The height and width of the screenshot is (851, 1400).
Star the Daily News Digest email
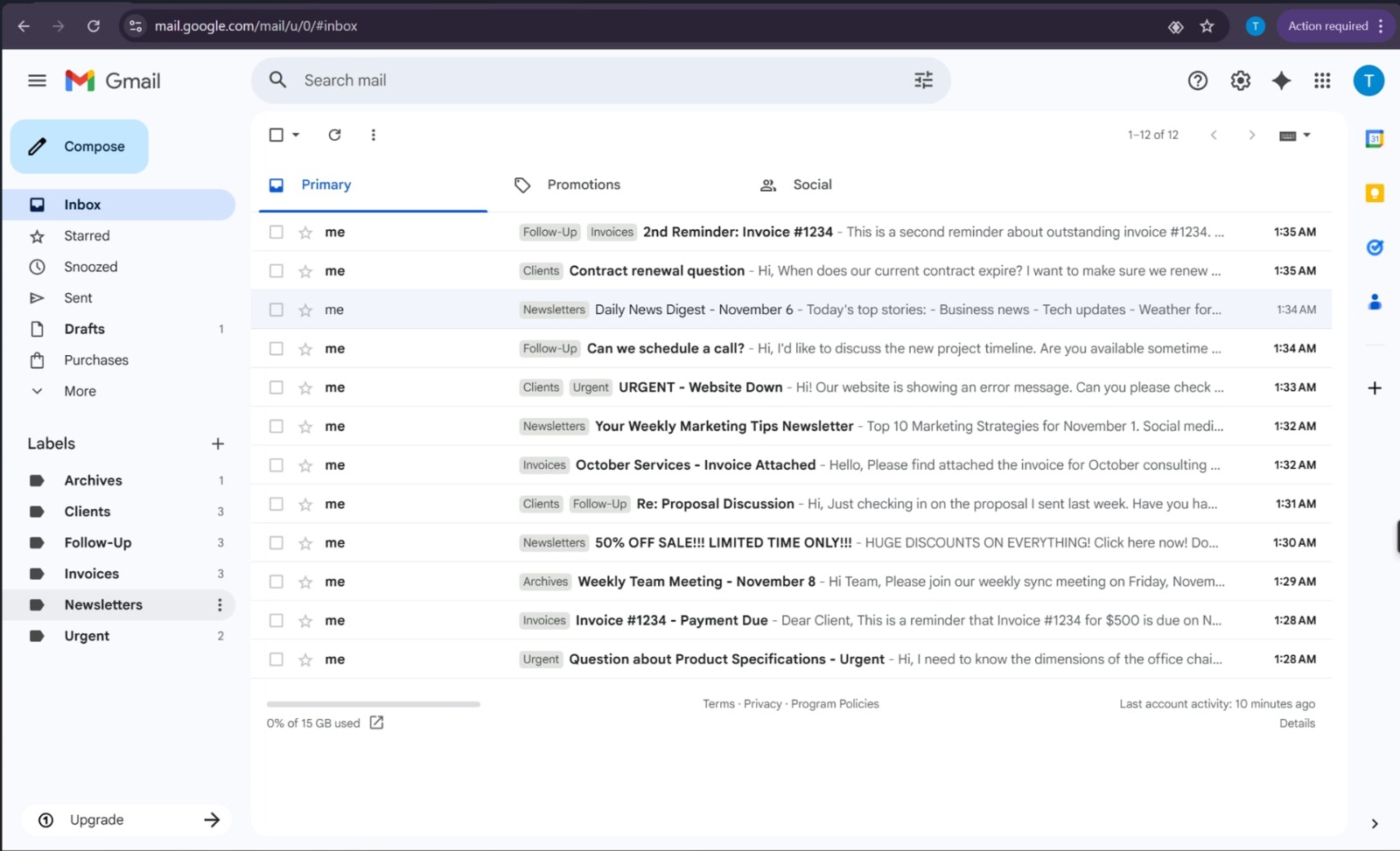(x=305, y=310)
